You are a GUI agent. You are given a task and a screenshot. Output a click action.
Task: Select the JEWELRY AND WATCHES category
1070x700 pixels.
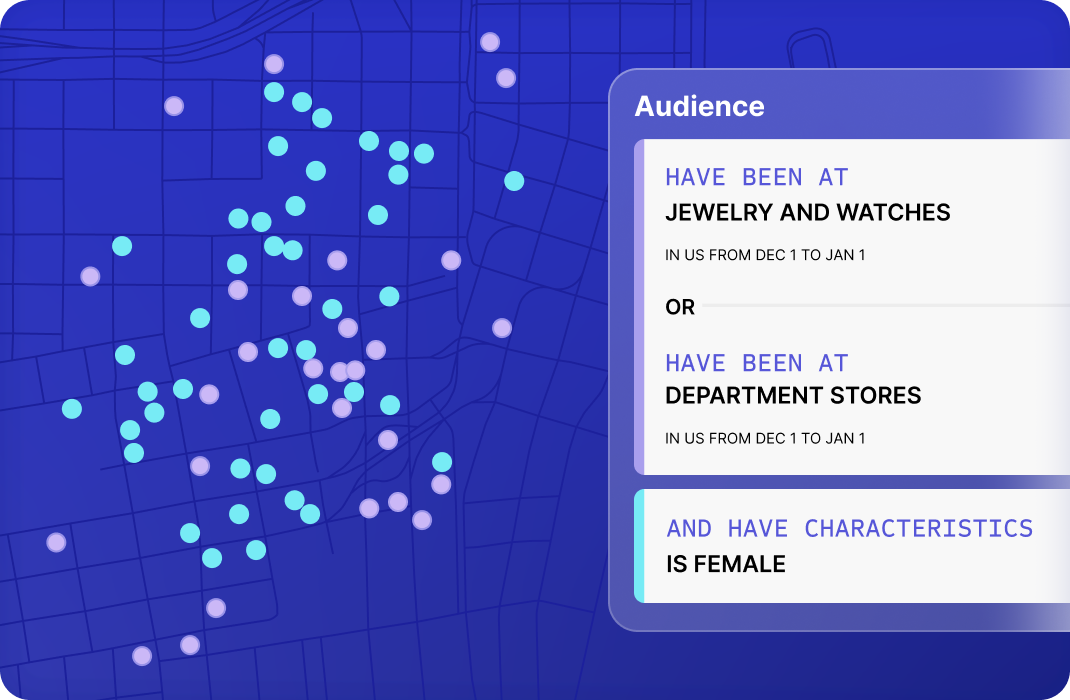(x=807, y=212)
